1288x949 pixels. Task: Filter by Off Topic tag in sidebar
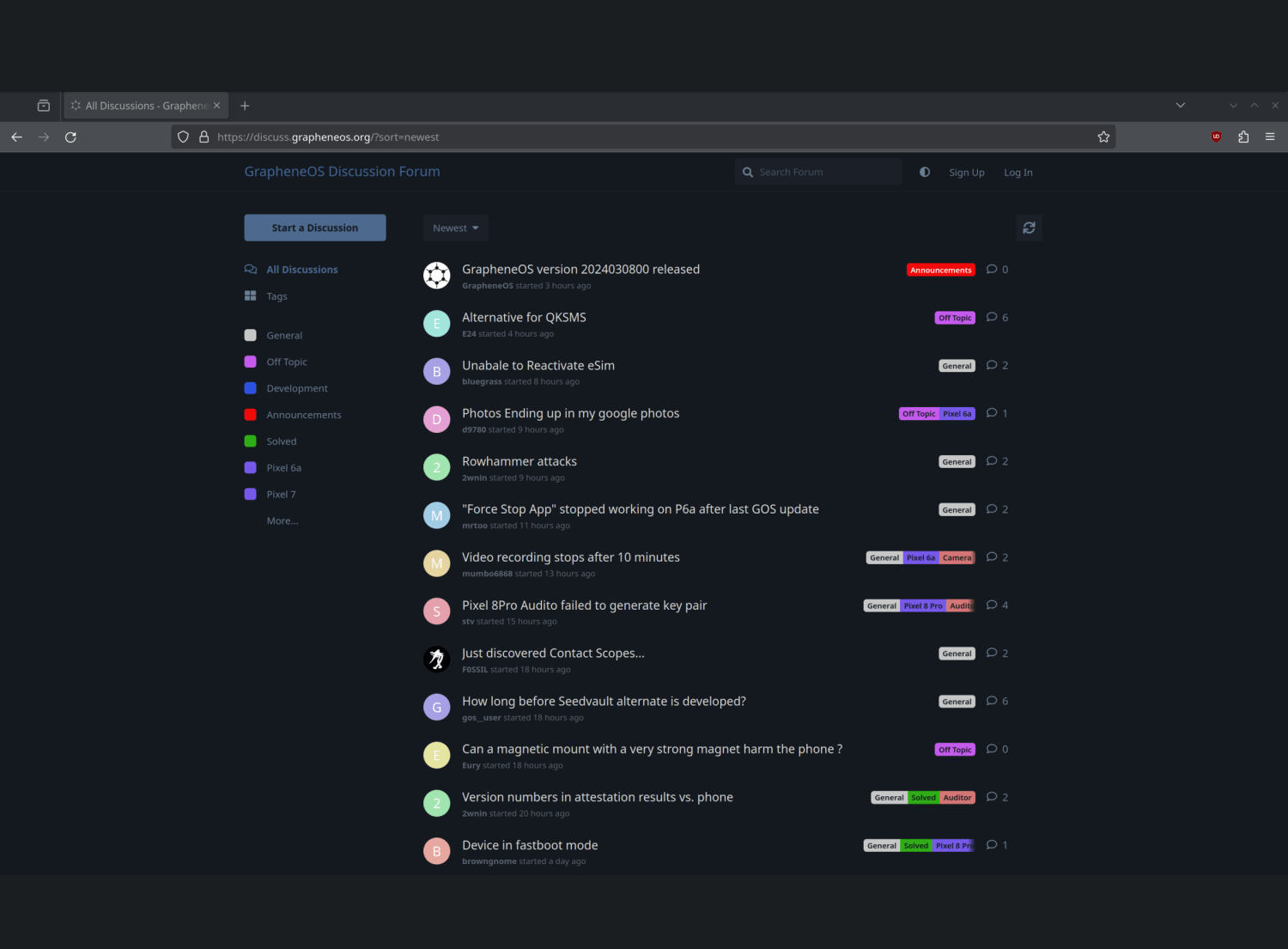[x=276, y=362]
